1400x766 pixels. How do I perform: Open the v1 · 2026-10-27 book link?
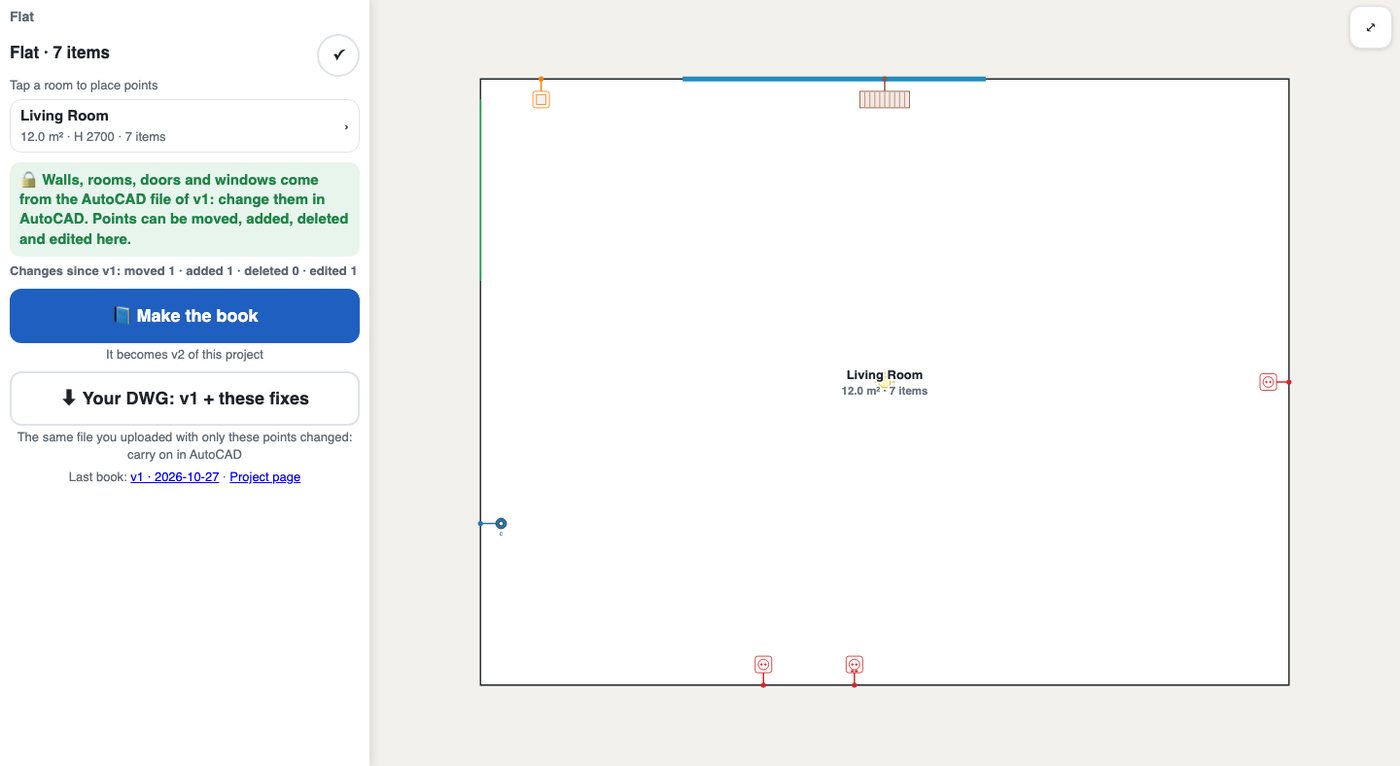pyautogui.click(x=175, y=477)
